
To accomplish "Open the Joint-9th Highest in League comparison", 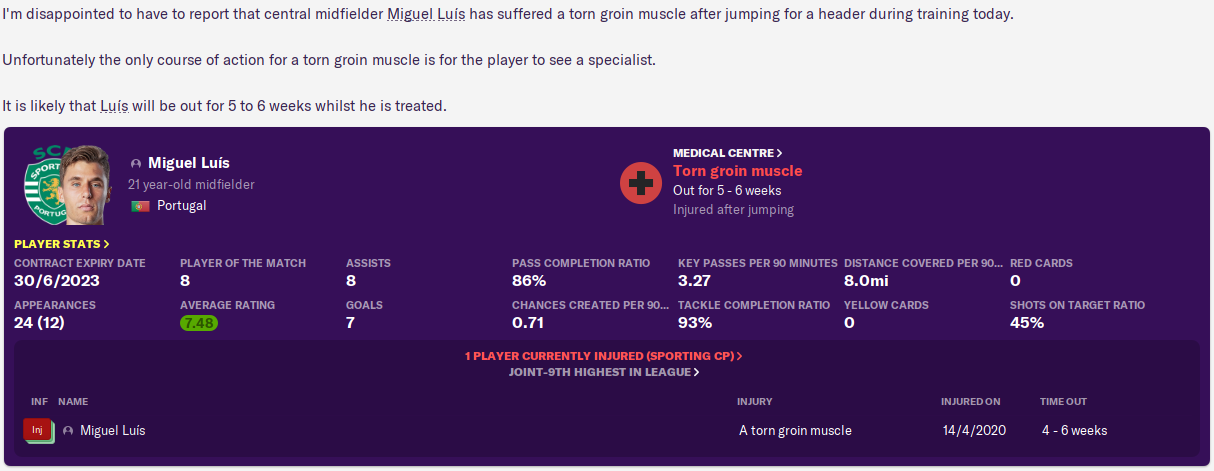I will point(603,372).
